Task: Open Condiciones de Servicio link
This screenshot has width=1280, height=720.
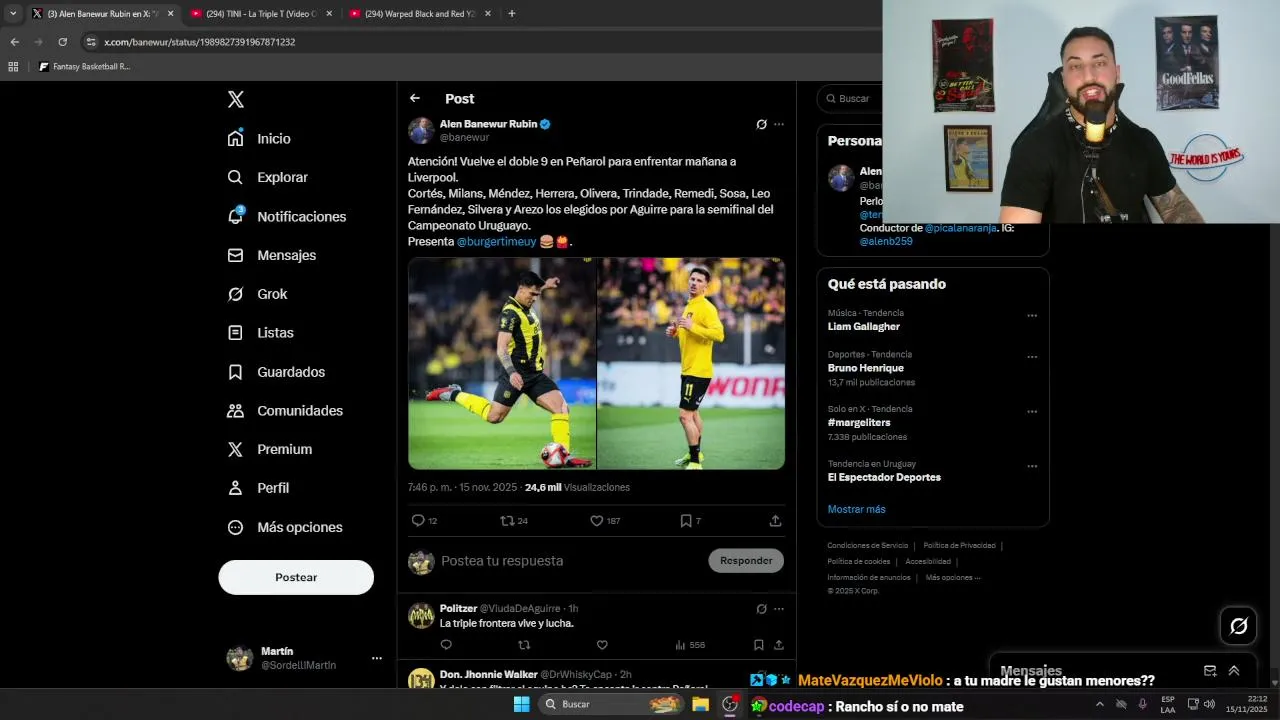Action: [867, 546]
